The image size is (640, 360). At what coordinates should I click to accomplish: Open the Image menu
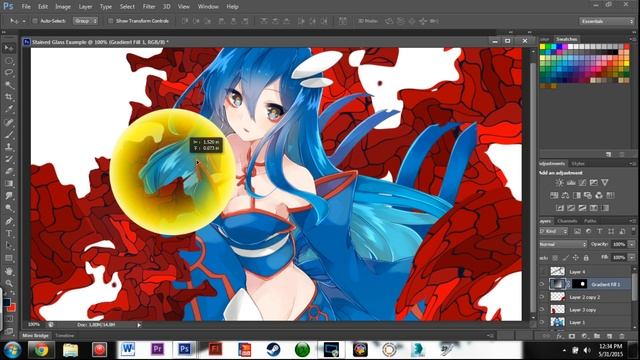tap(62, 7)
